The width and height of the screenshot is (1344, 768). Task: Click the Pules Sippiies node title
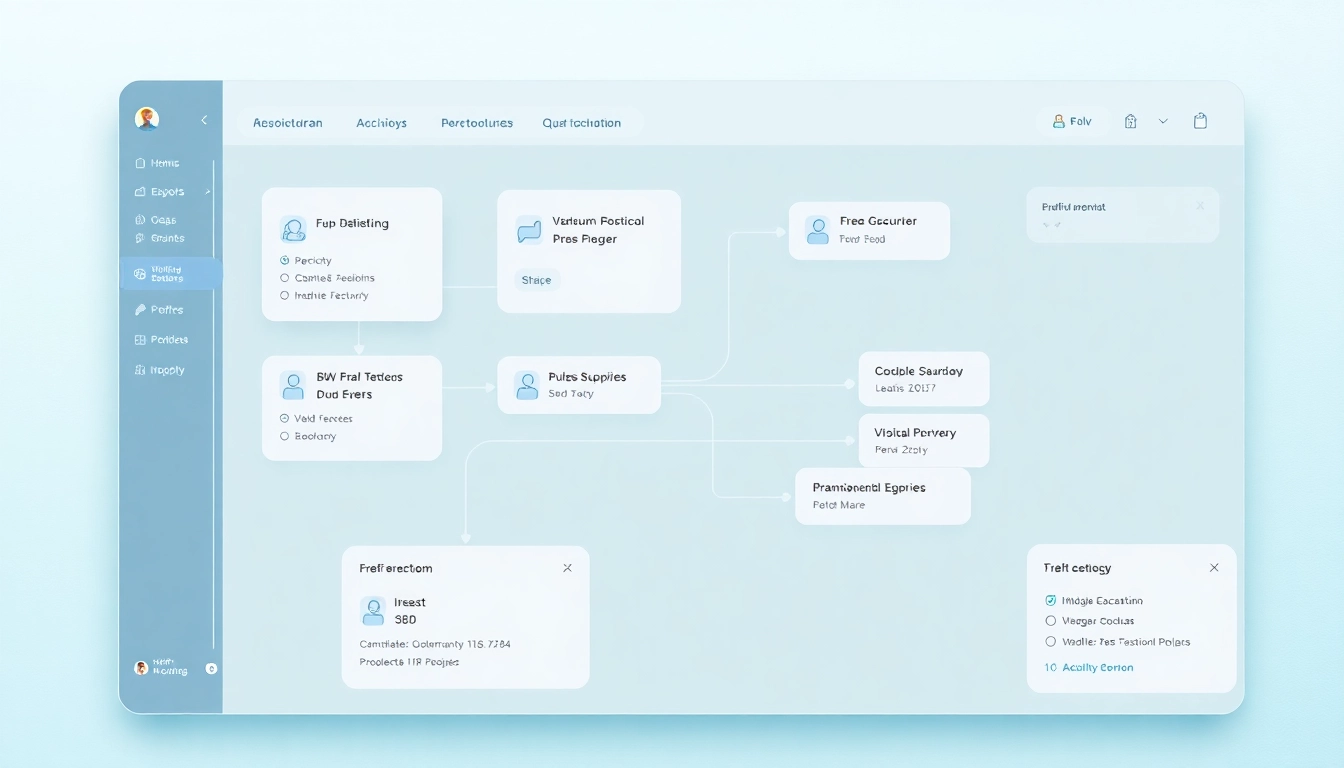[x=587, y=377]
